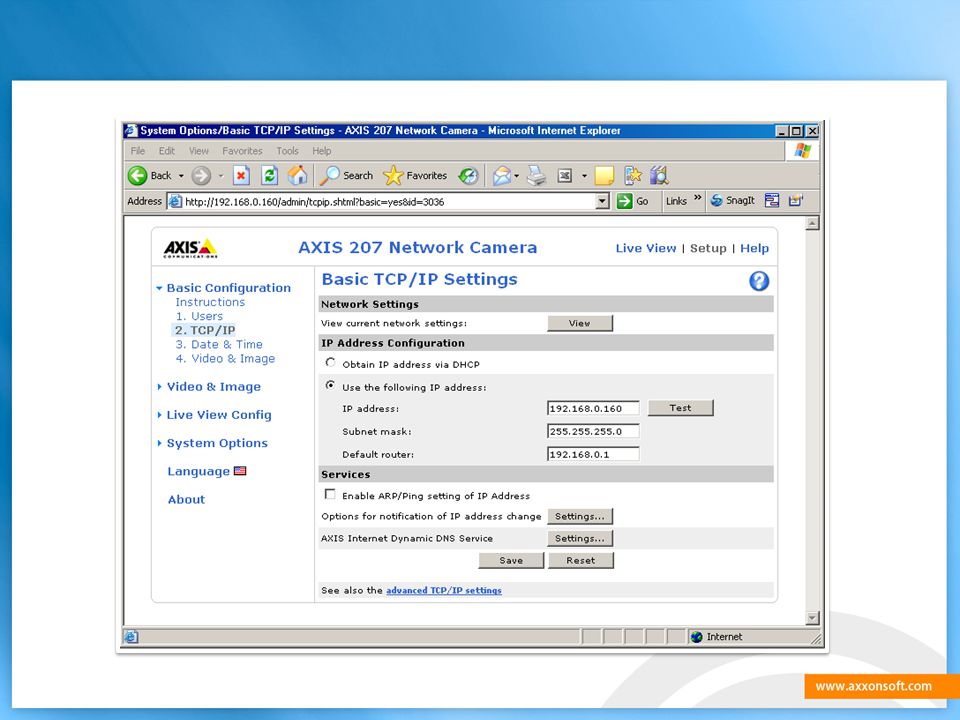Click the last SnagIt toolbar icon

(795, 200)
